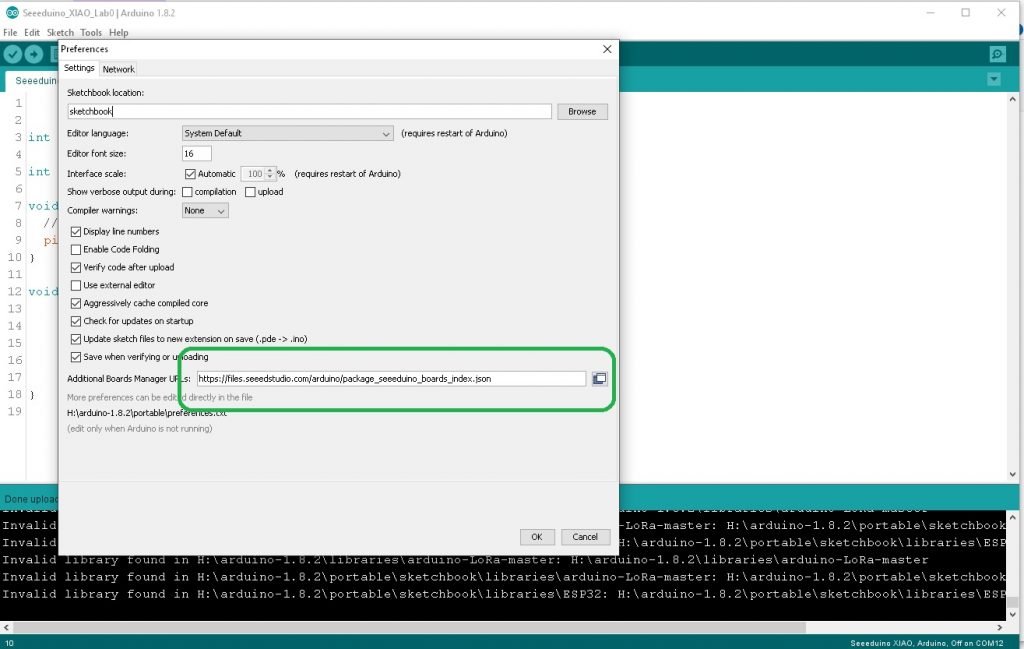Click the Arduino logo in title bar
Viewport: 1024px width, 649px height.
(x=12, y=12)
